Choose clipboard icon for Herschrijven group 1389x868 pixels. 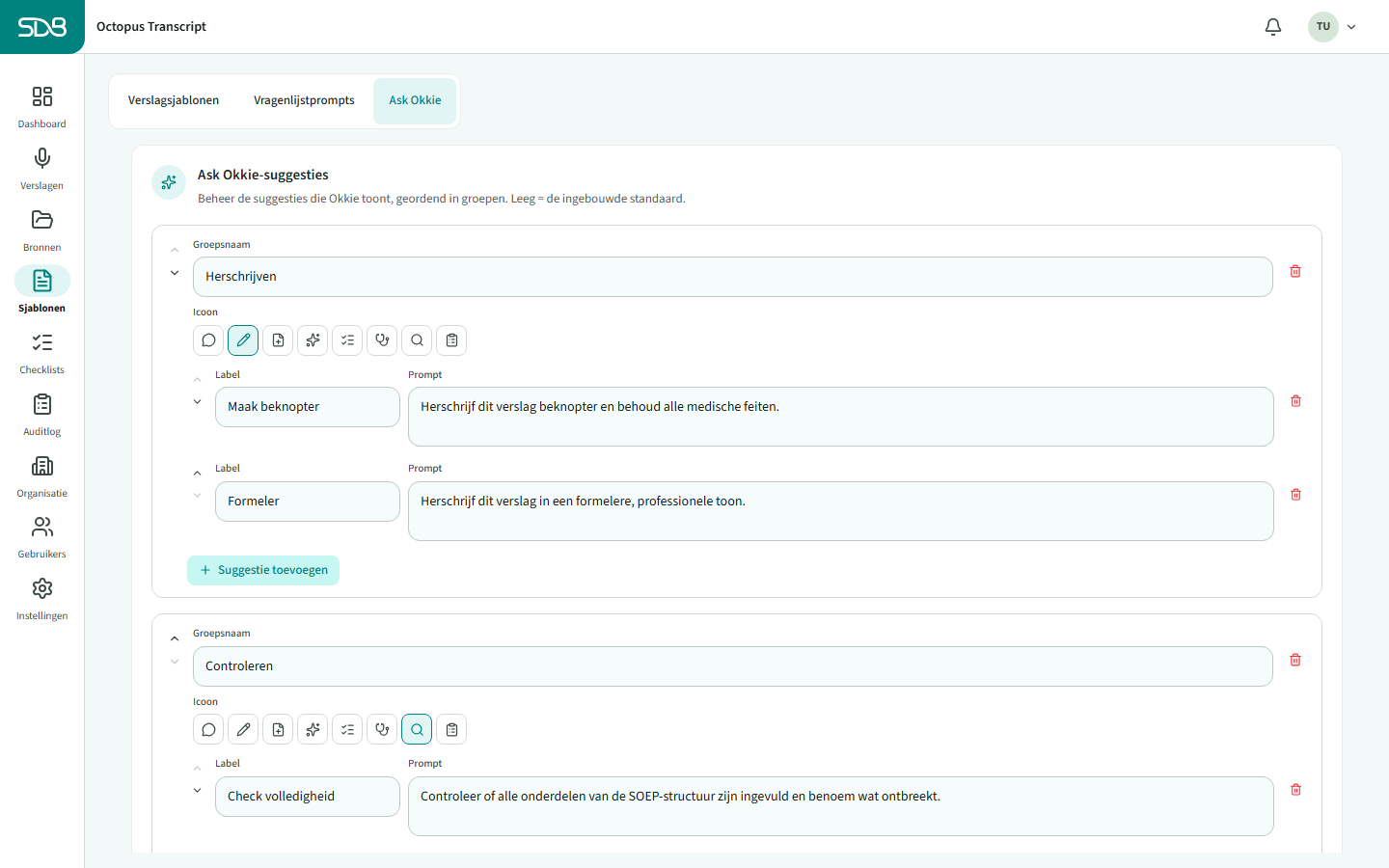(x=451, y=340)
